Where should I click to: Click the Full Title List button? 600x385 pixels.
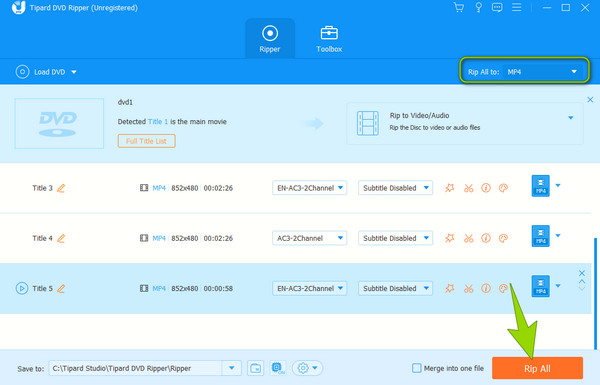[147, 141]
